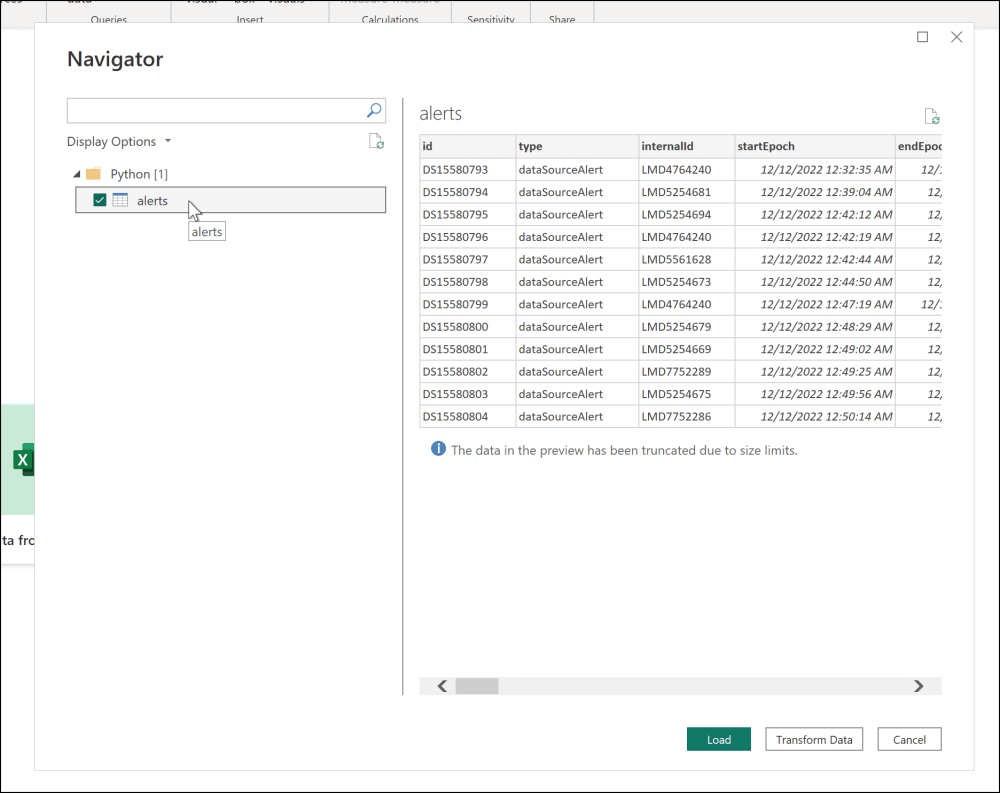Viewport: 1000px width, 793px height.
Task: Uncheck the alerts table checkbox
Action: coord(99,200)
